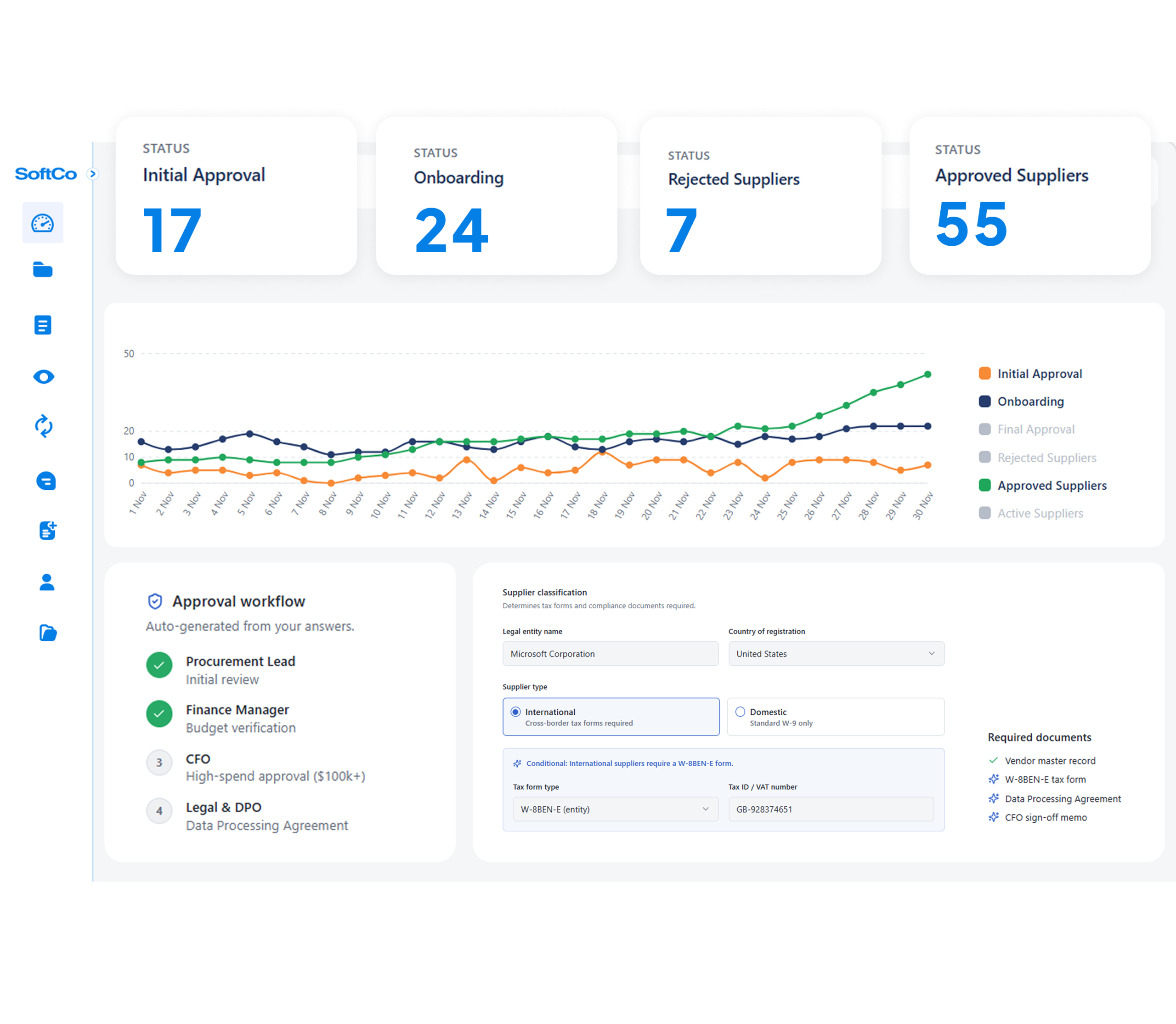
Task: Toggle the Active Suppliers legend item
Action: point(1040,513)
